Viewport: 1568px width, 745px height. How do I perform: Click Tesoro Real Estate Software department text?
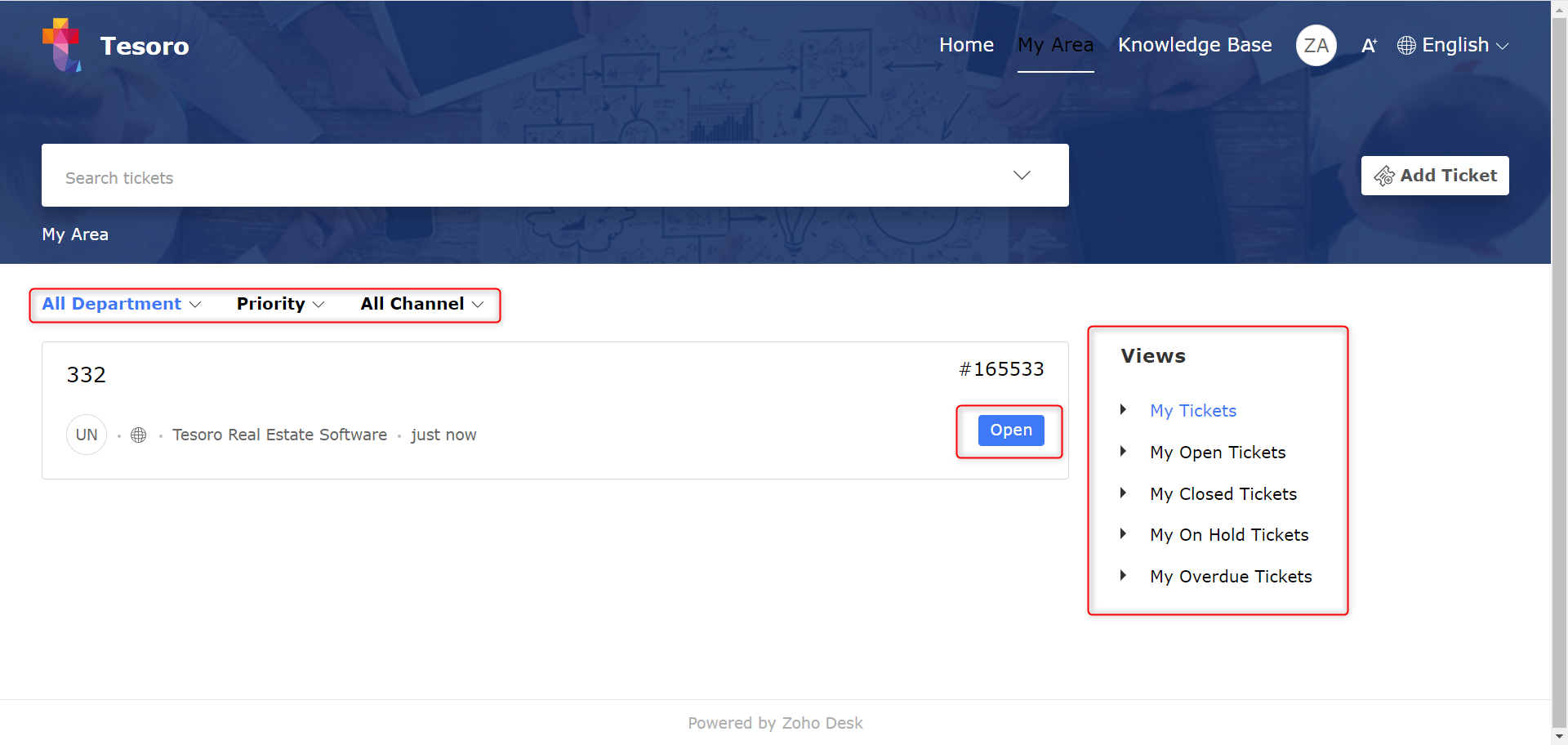click(279, 435)
